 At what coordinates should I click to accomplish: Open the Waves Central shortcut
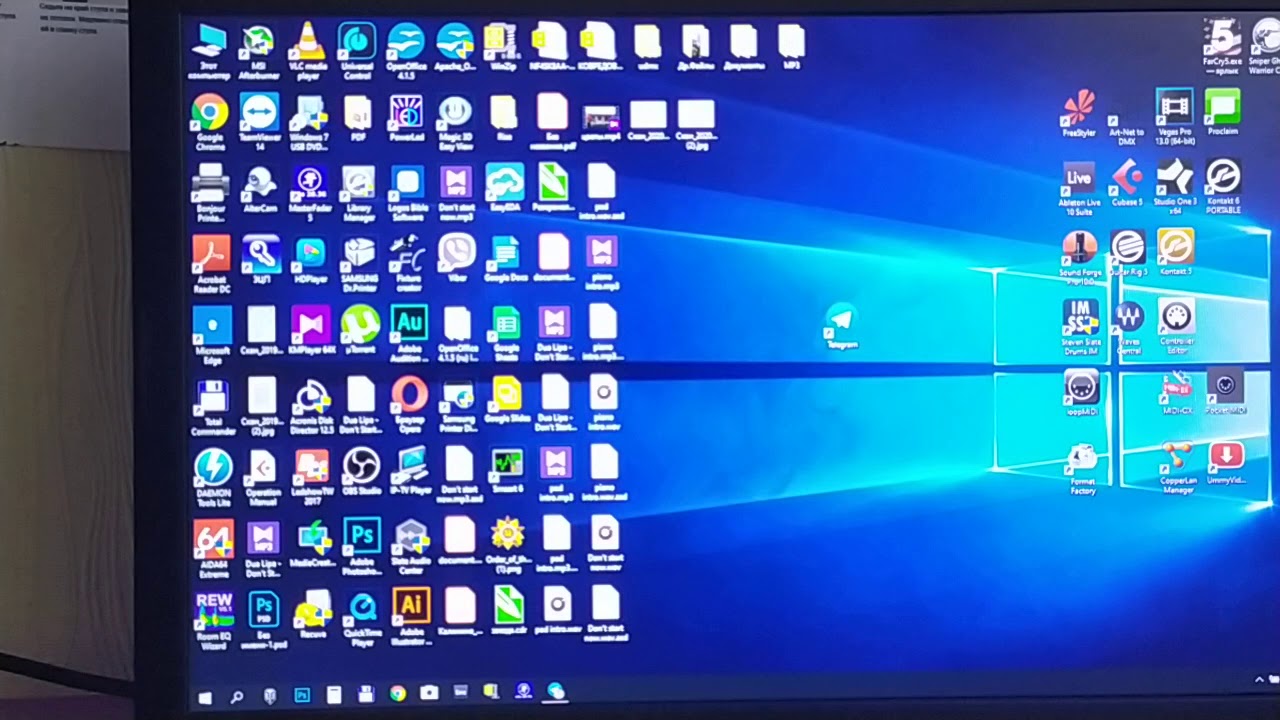tap(1129, 330)
